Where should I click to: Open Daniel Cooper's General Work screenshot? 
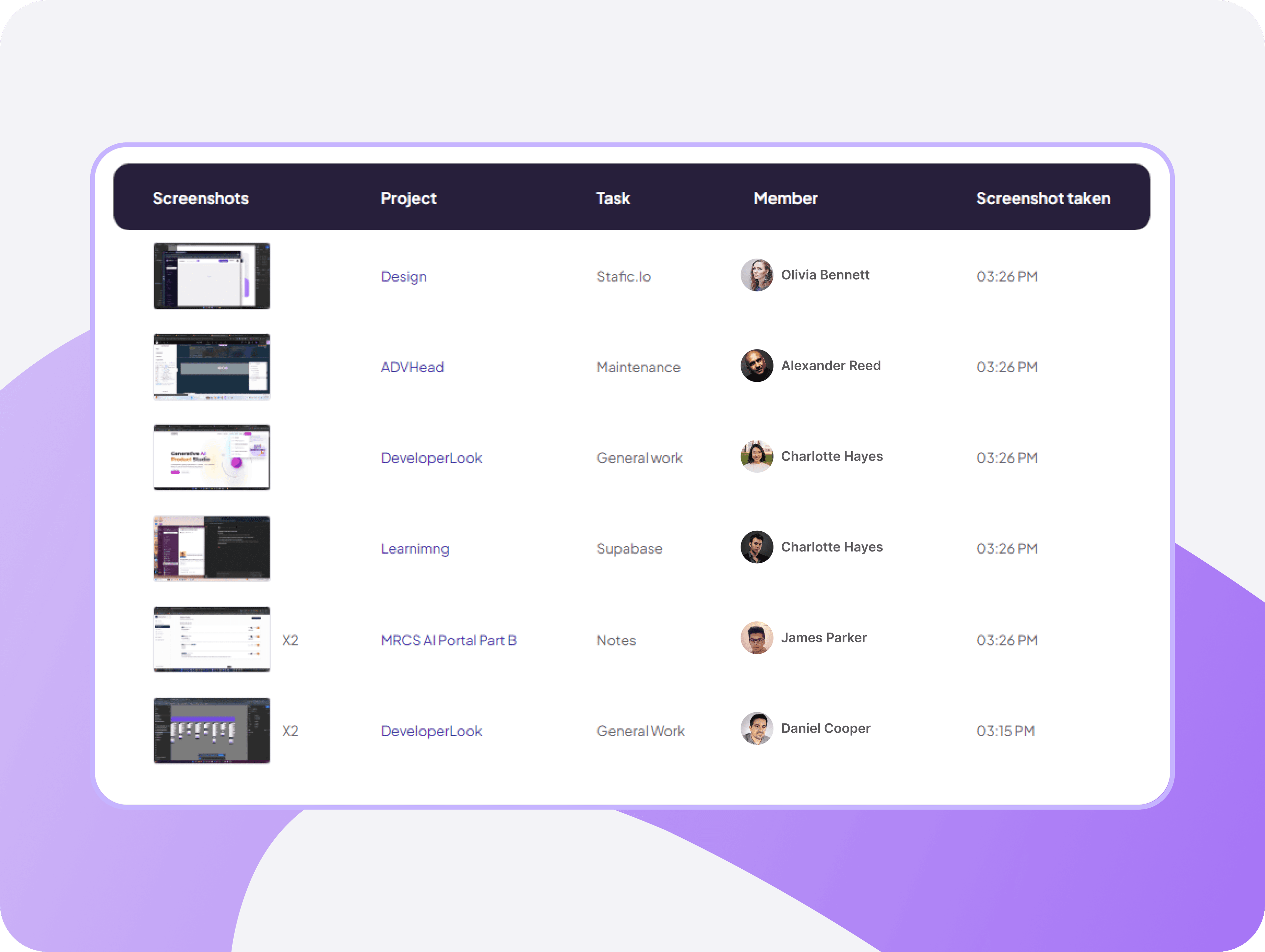[x=211, y=730]
